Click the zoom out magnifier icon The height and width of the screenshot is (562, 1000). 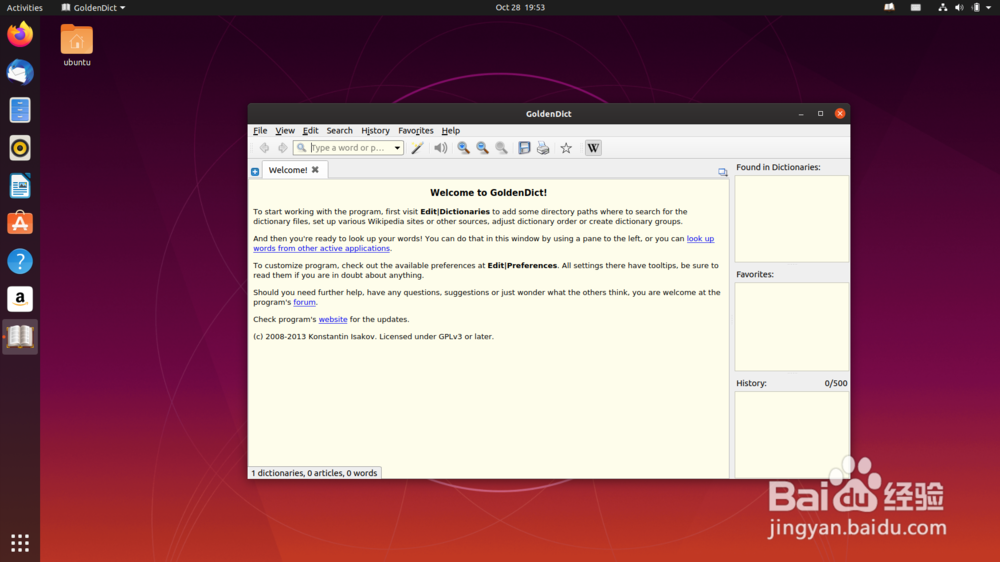483,148
